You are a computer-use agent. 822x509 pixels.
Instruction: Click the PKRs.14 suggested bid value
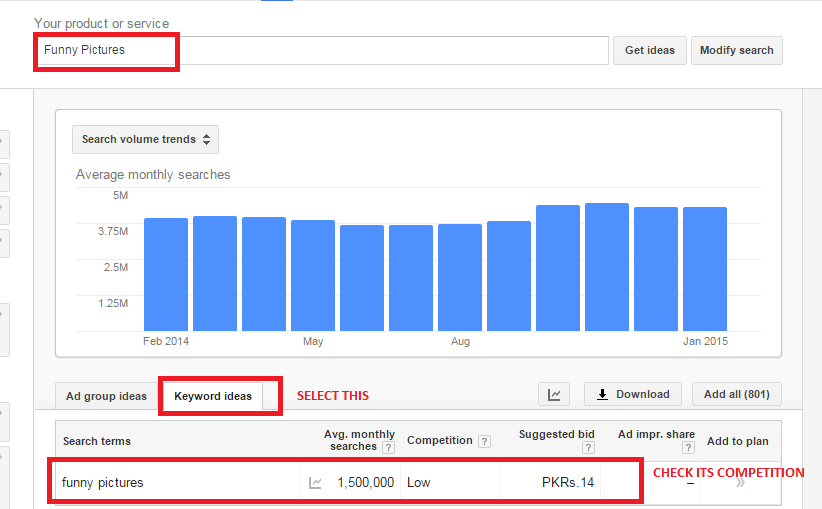568,483
